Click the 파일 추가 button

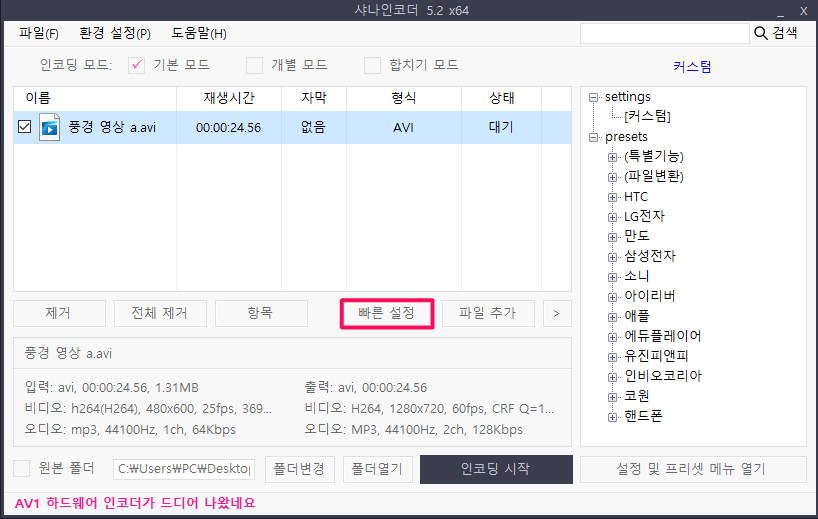click(488, 313)
